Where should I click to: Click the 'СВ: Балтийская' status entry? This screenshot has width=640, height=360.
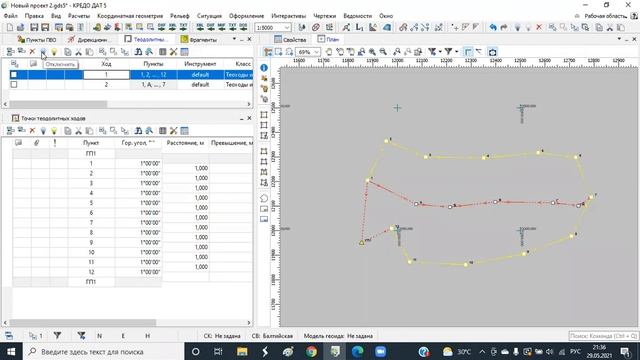pos(272,336)
